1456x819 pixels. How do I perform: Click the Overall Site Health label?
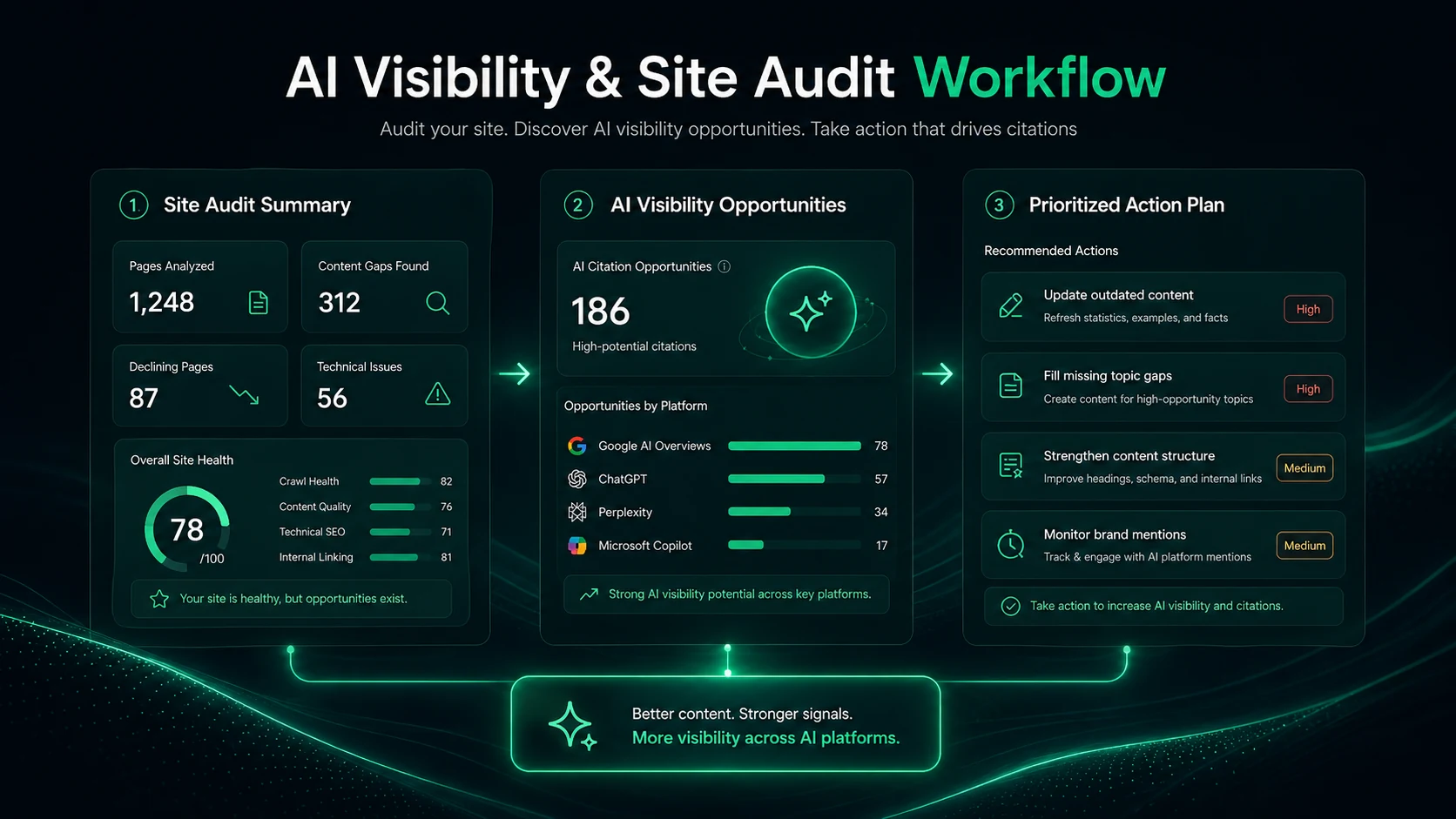[x=182, y=460]
